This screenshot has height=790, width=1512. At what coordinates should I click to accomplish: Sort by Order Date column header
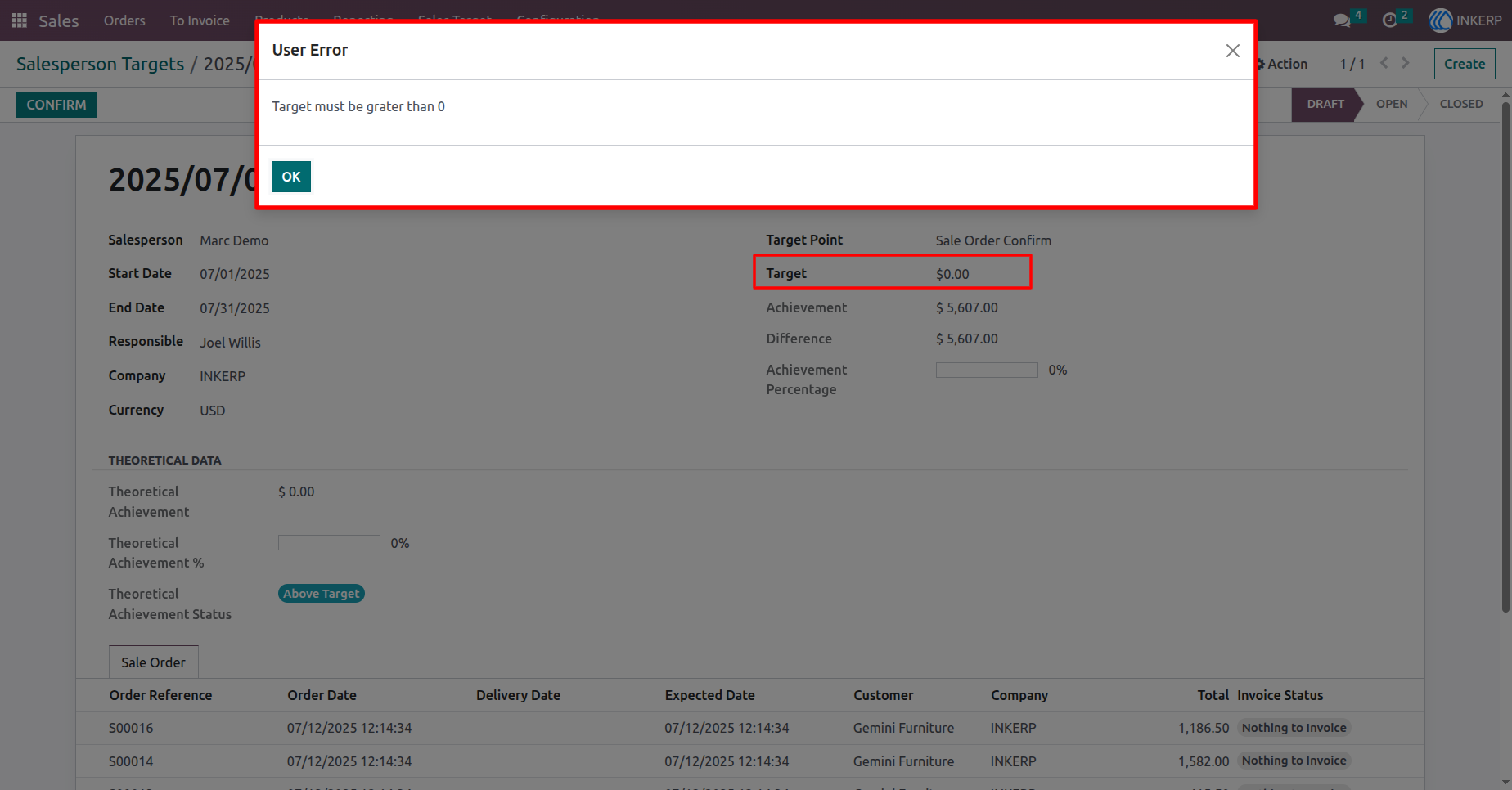click(322, 695)
